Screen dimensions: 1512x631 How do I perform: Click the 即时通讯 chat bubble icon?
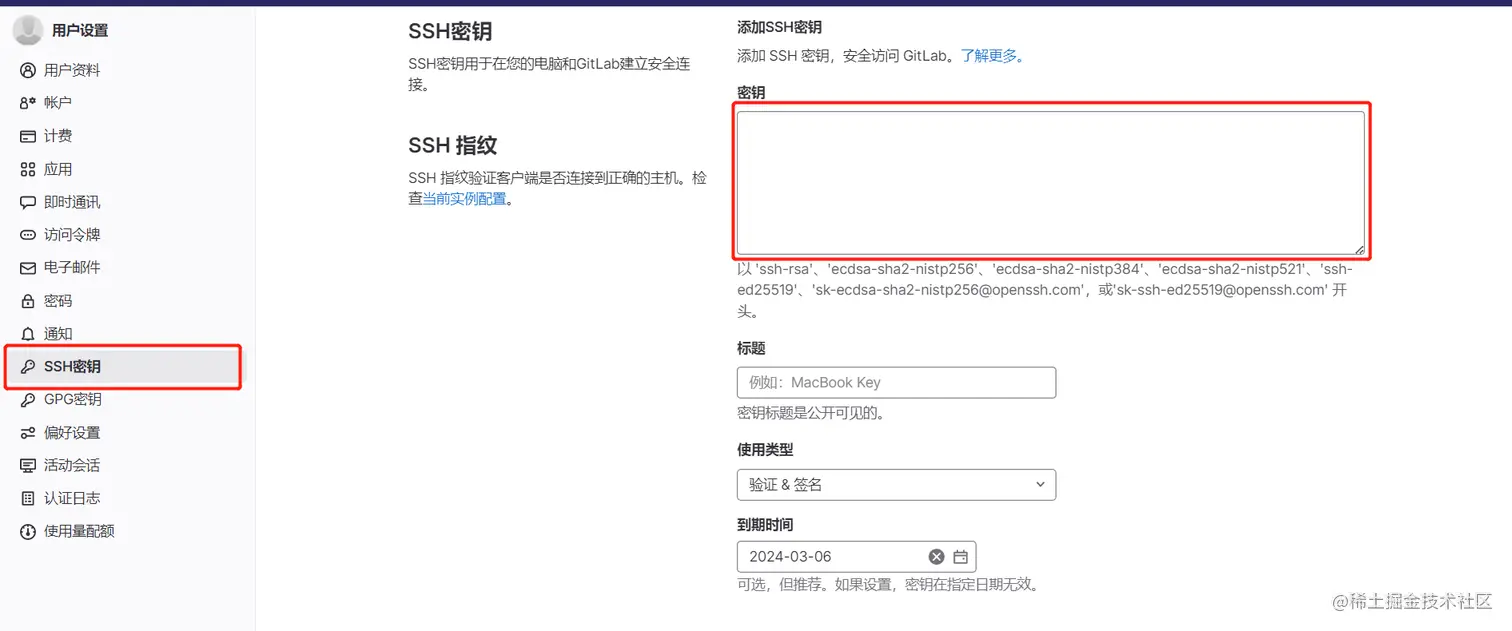coord(28,202)
